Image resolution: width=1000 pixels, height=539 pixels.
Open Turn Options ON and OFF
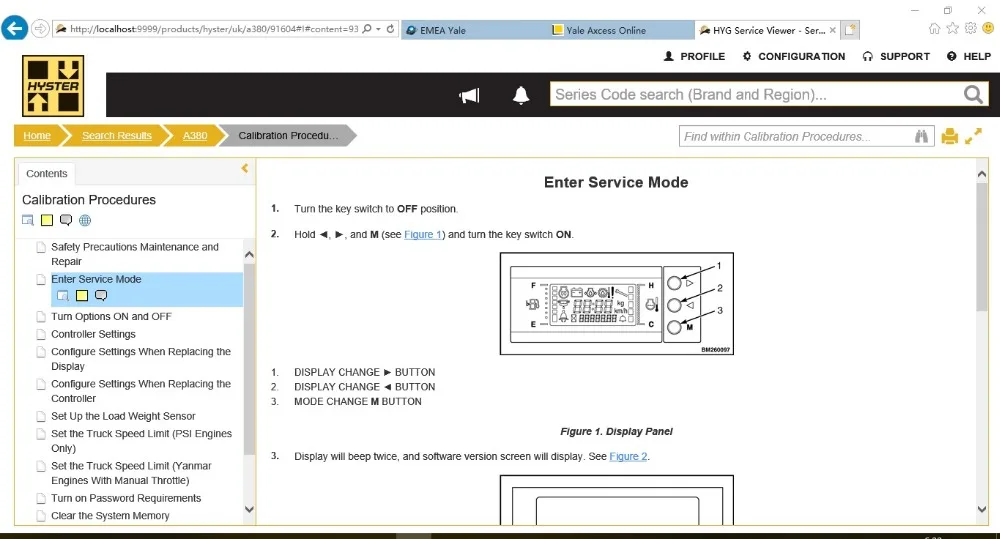[111, 316]
